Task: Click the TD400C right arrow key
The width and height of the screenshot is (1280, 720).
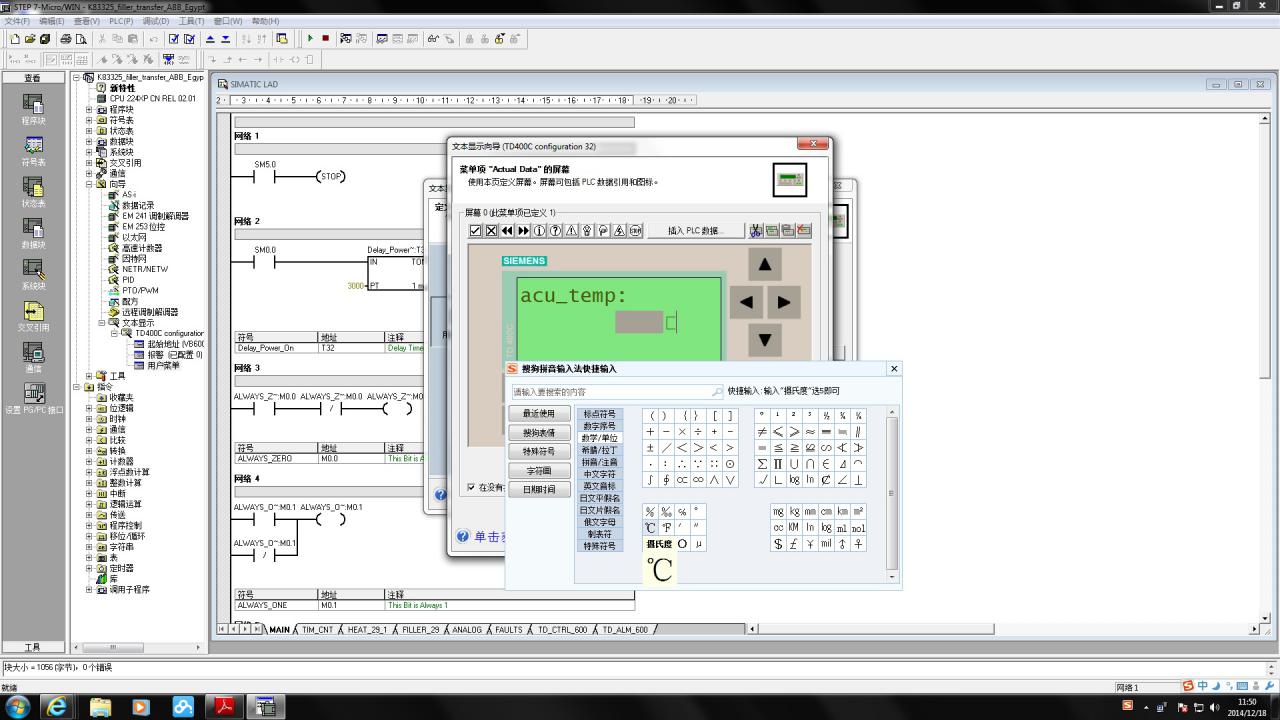Action: (783, 302)
